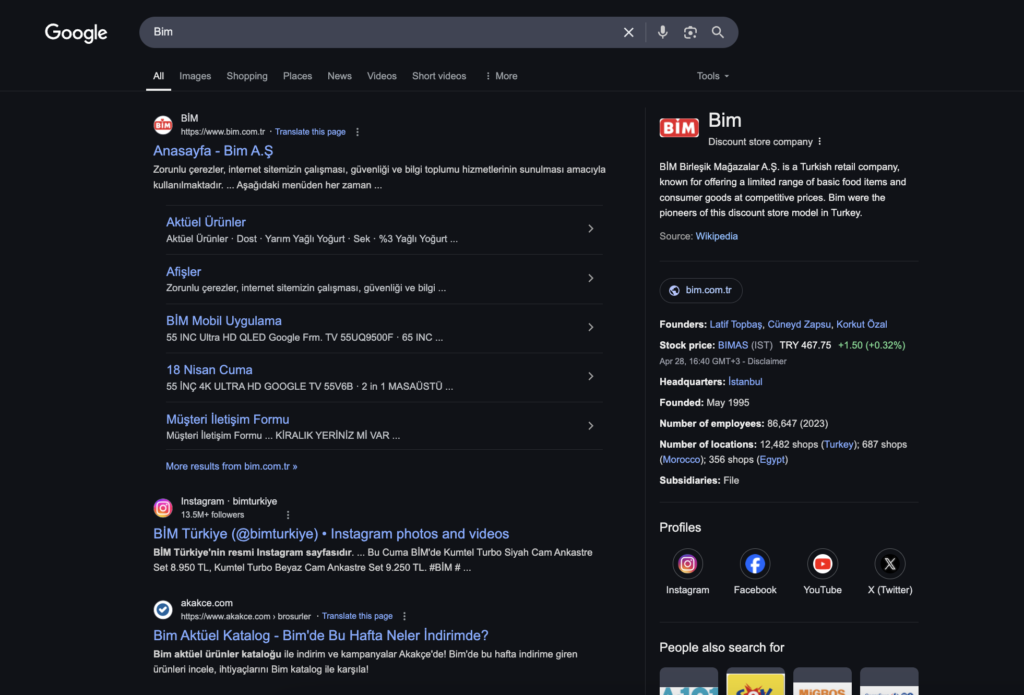Open BİM X (Twitter) profile icon
Image resolution: width=1024 pixels, height=695 pixels.
click(x=889, y=564)
